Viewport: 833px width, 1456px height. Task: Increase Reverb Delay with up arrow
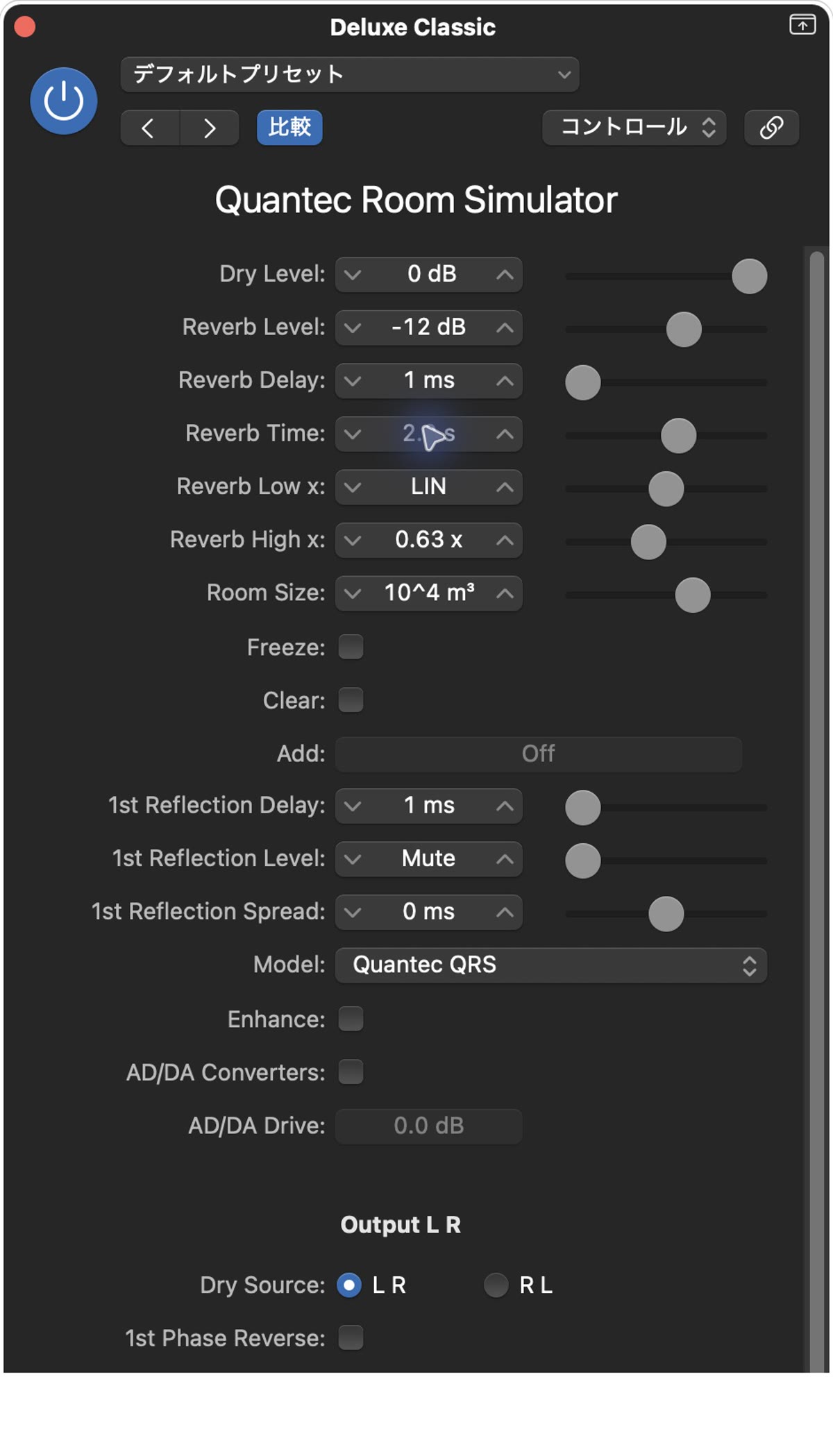coord(505,381)
